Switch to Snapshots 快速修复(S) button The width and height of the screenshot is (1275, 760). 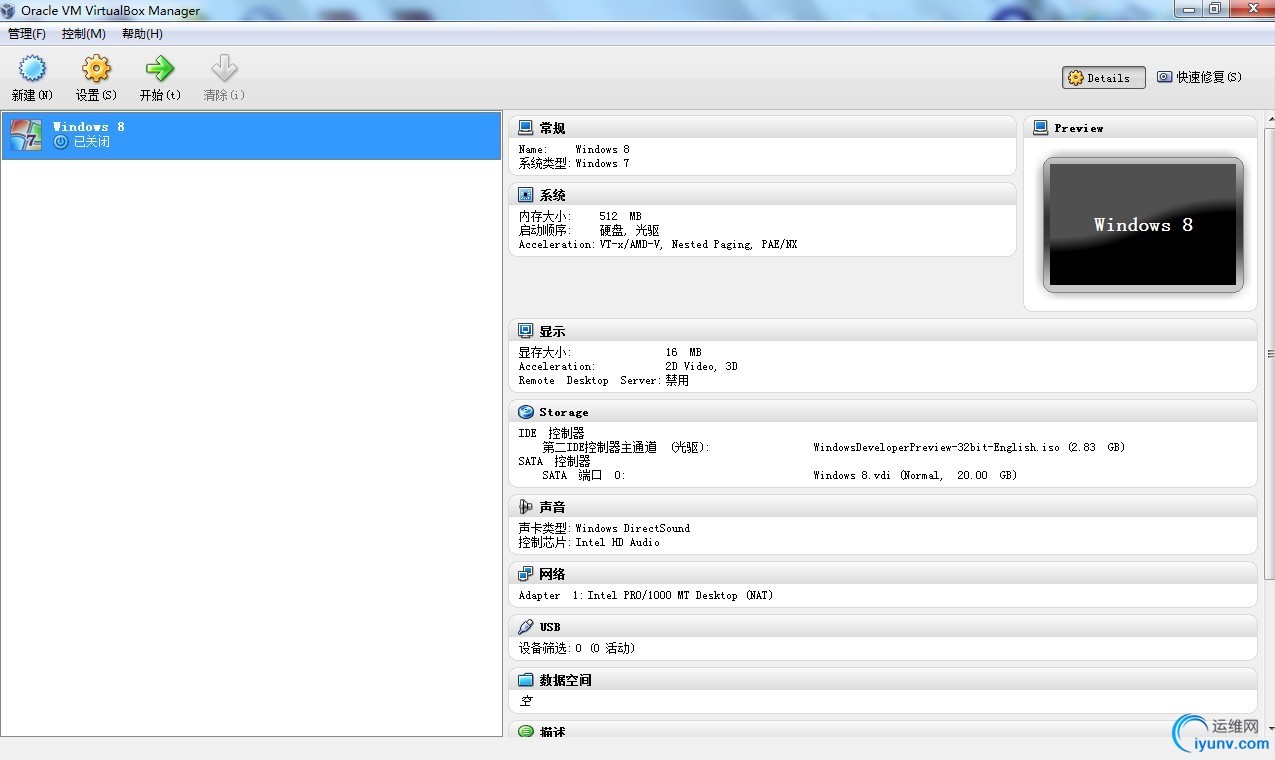1199,77
